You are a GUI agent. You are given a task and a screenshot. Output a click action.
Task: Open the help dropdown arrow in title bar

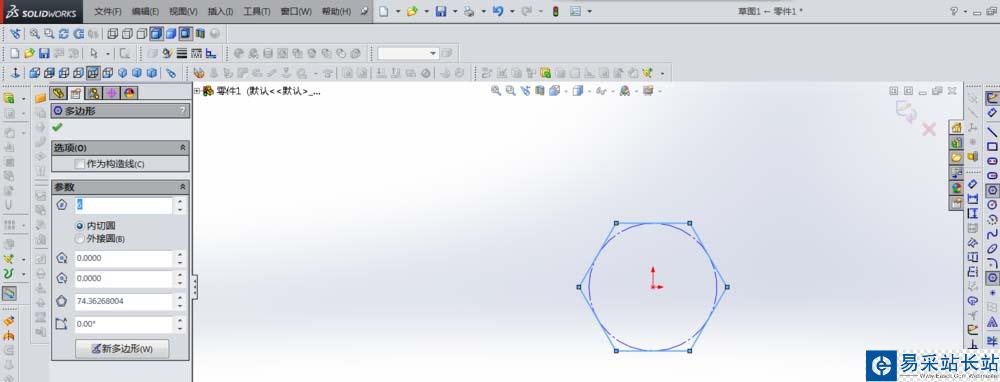coord(967,11)
